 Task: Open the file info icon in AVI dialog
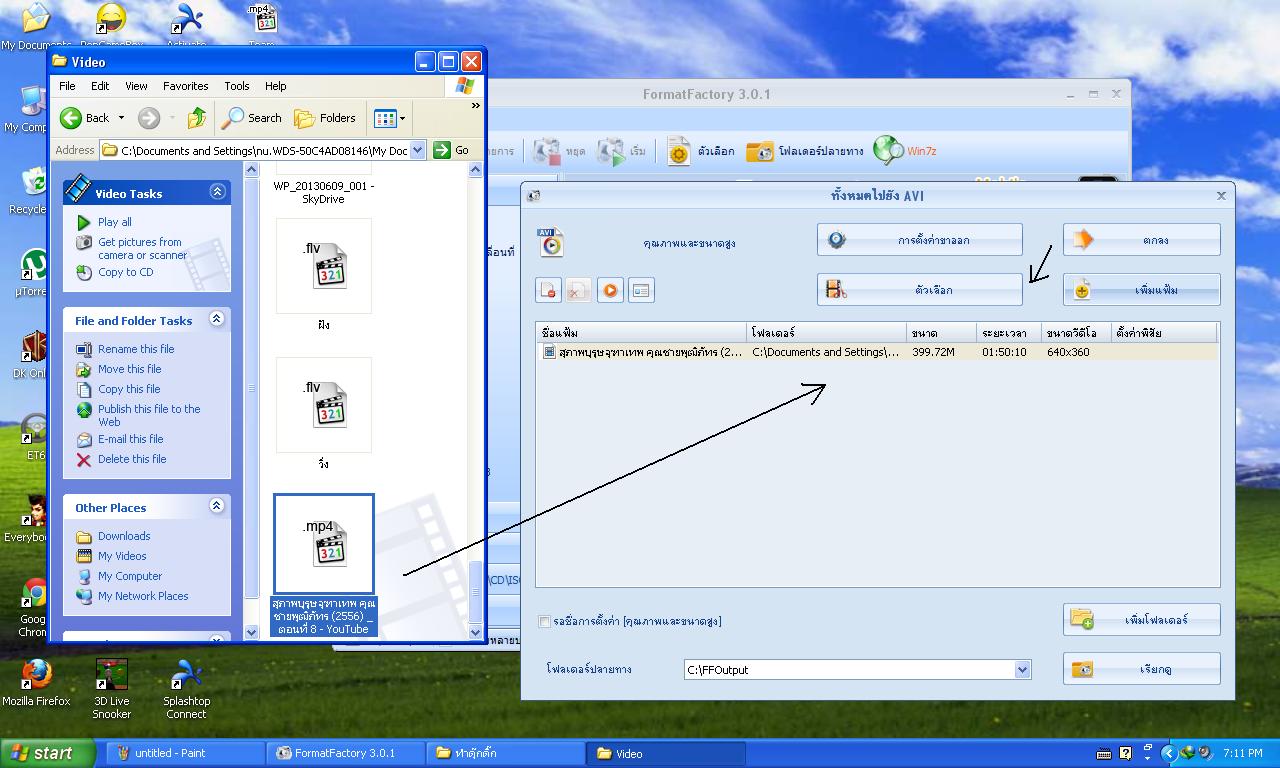pyautogui.click(x=641, y=290)
